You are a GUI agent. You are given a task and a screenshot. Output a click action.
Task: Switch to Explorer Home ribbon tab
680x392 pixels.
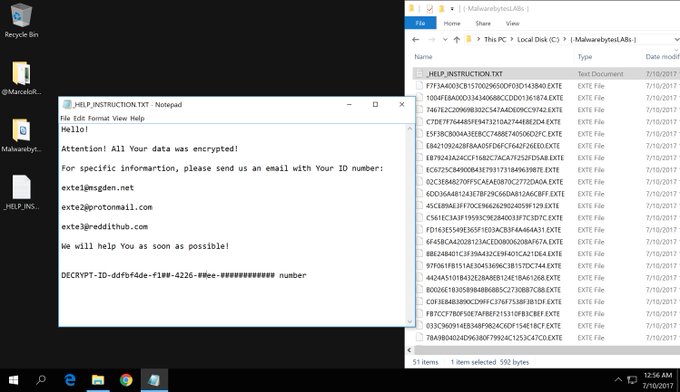pyautogui.click(x=452, y=23)
